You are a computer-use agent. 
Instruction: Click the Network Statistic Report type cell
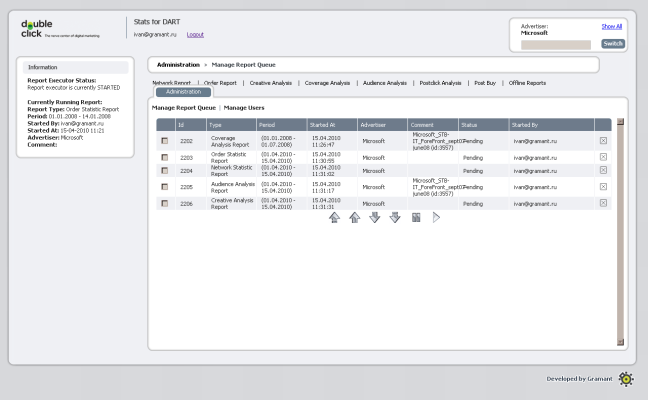pos(231,171)
